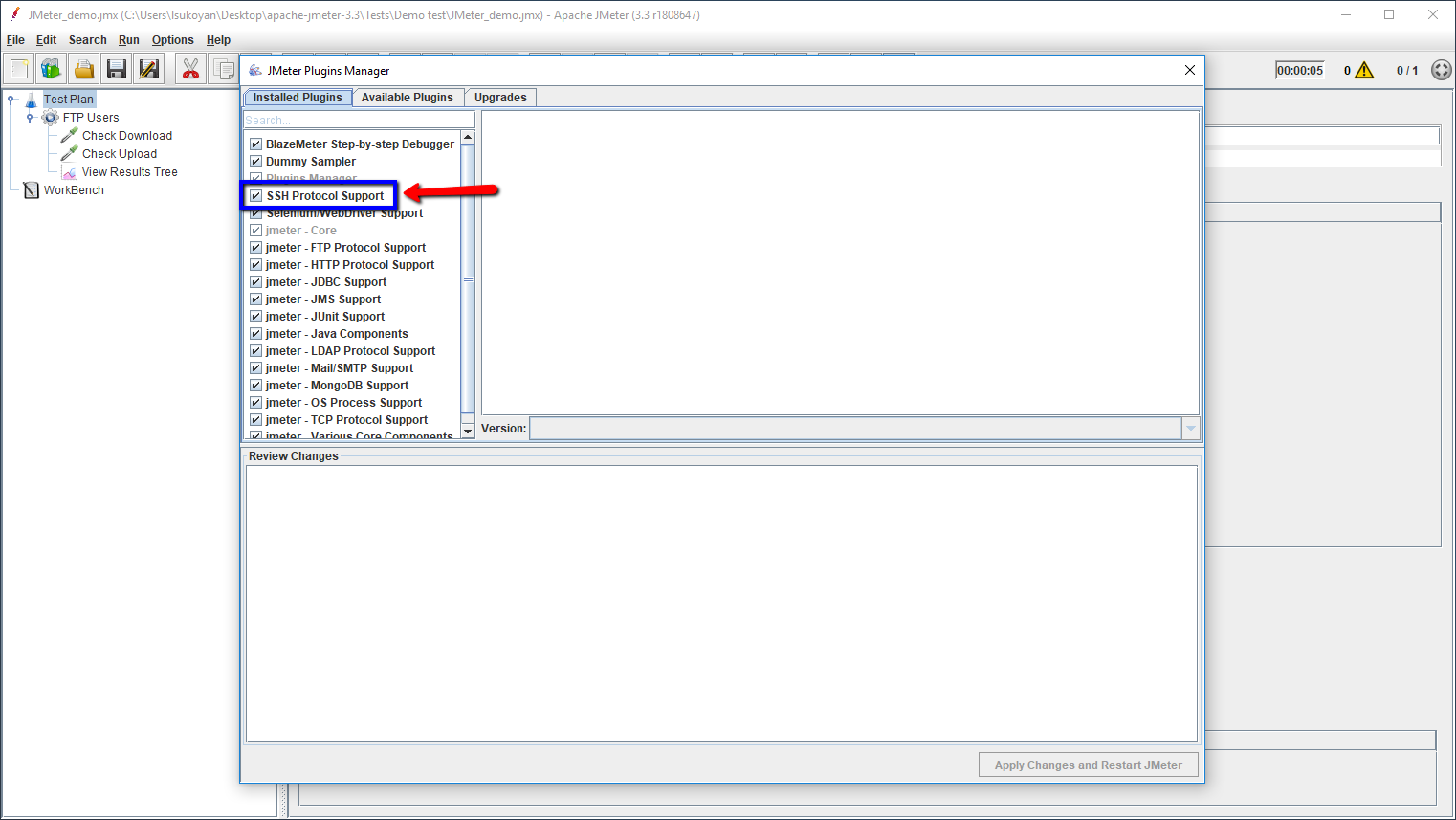Toggle jmeter - OS Process Support checkbox
Image resolution: width=1456 pixels, height=820 pixels.
256,403
